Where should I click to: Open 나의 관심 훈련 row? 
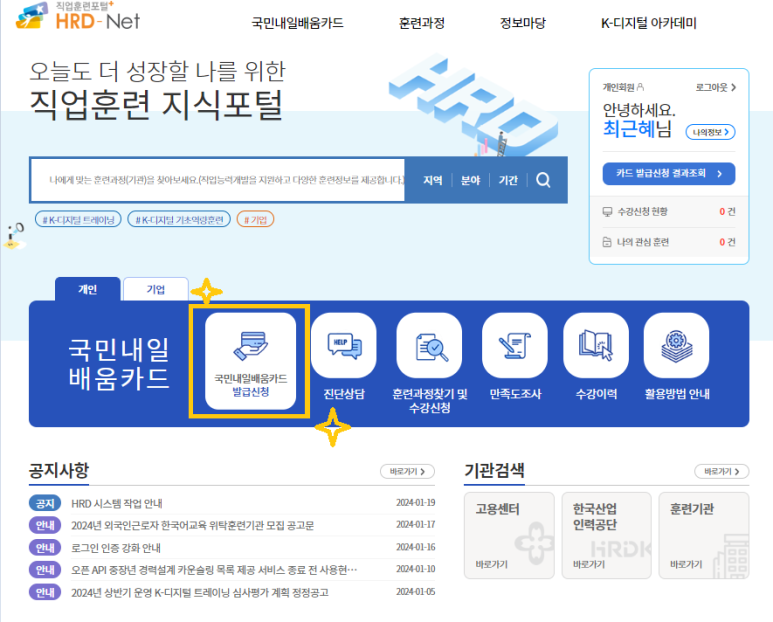(x=668, y=242)
